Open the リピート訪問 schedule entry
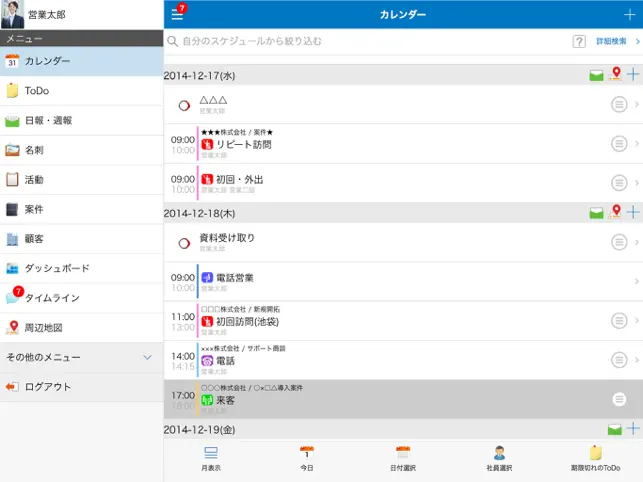 tap(404, 144)
